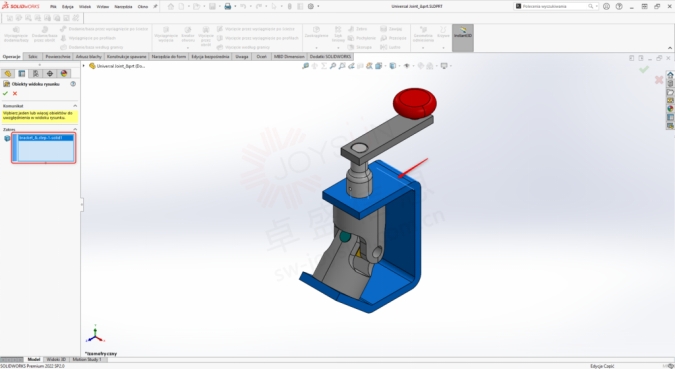Open the DimXpertManager crosshair icon

(x=50, y=74)
